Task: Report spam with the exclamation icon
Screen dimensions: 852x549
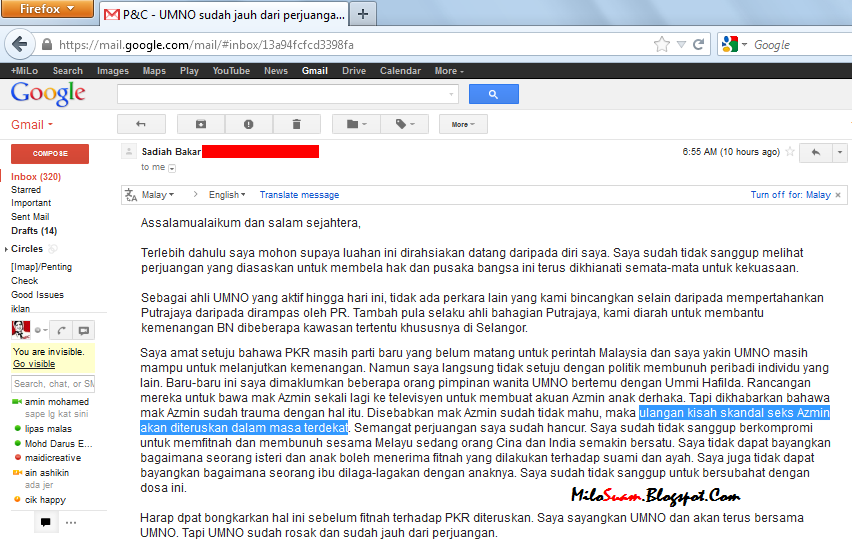Action: coord(248,124)
